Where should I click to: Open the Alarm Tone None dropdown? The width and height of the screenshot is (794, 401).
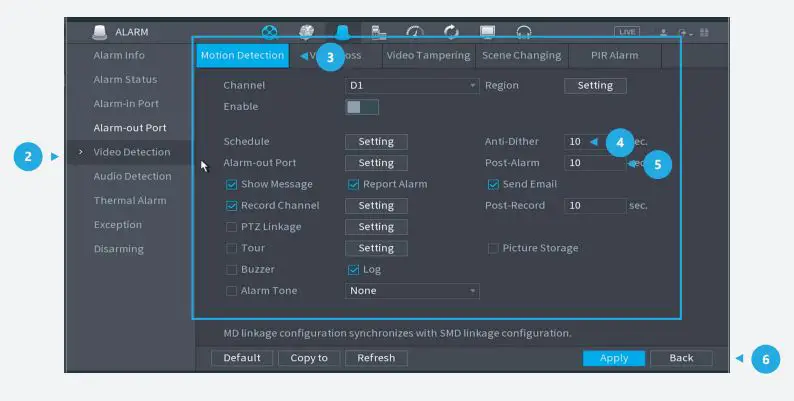412,291
